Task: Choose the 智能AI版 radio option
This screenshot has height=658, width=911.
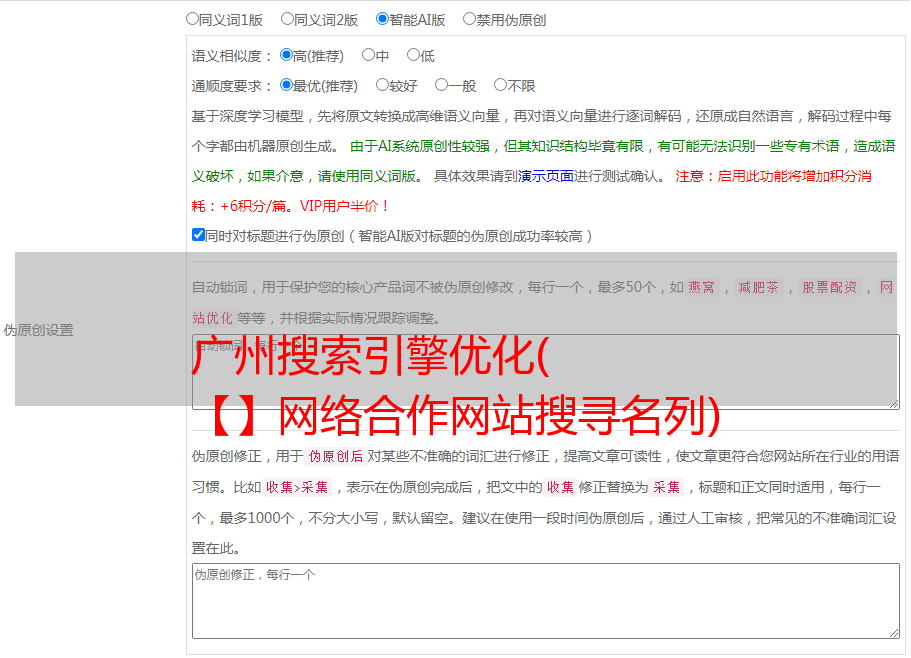Action: click(x=382, y=19)
